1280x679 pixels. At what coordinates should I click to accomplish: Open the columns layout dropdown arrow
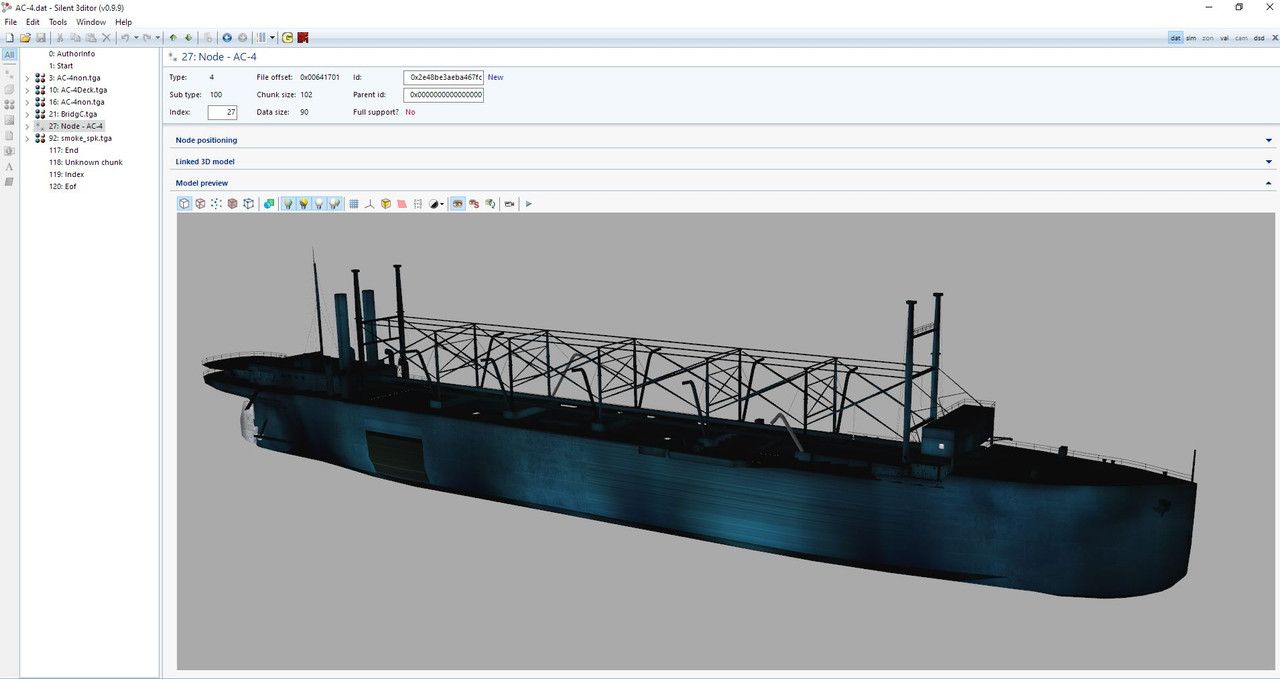pyautogui.click(x=273, y=38)
